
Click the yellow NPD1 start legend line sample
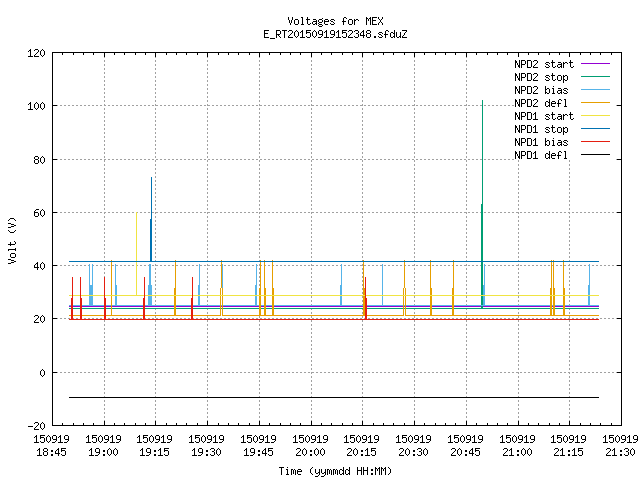596,116
